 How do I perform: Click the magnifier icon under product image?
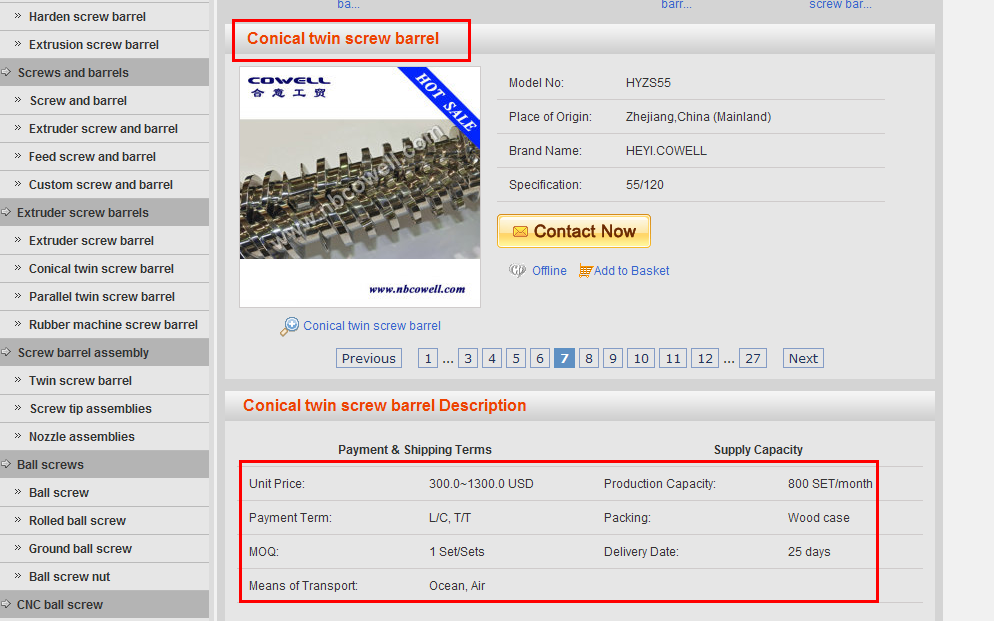pyautogui.click(x=289, y=326)
